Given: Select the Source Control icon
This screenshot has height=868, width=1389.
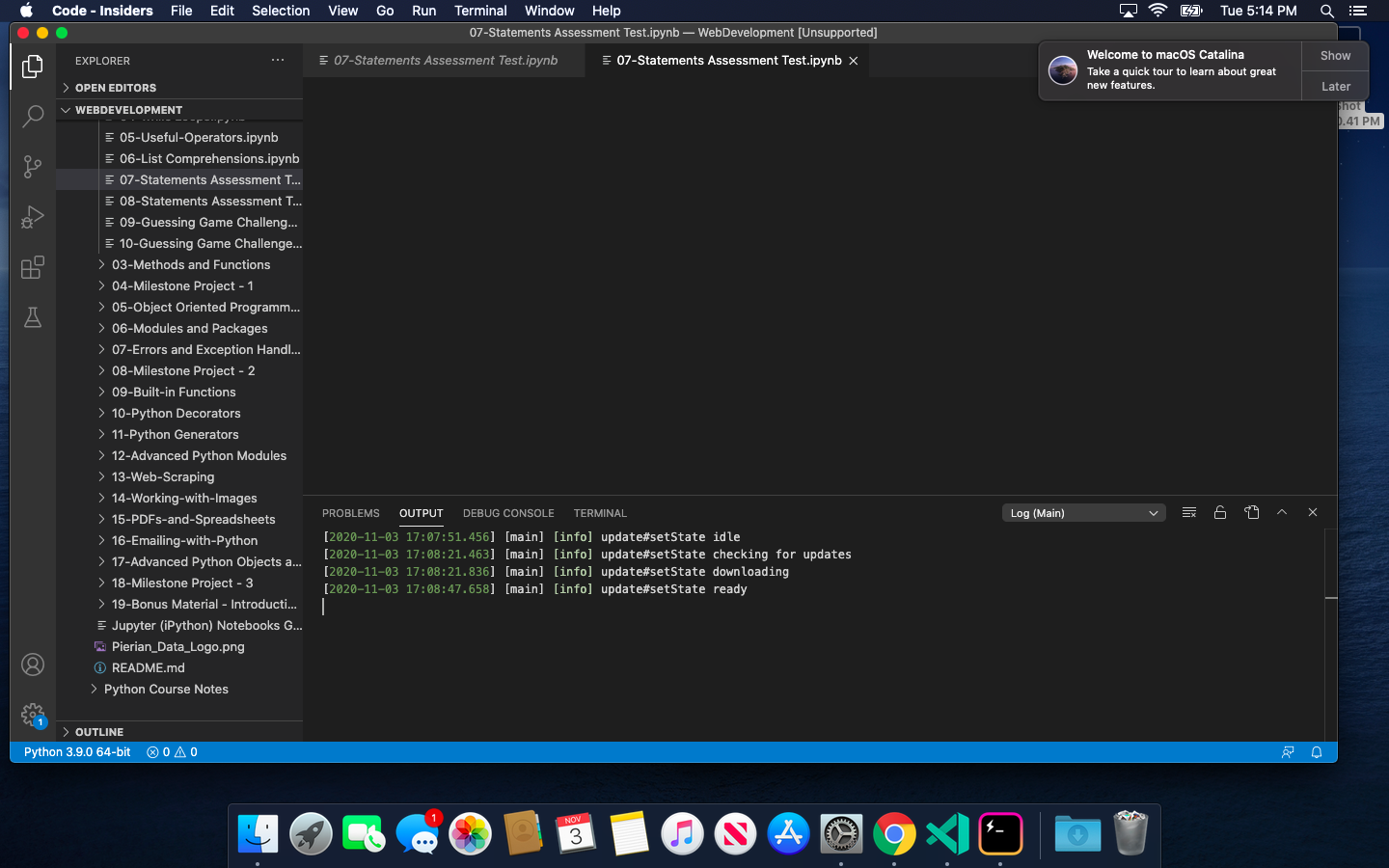Looking at the screenshot, I should [x=34, y=166].
